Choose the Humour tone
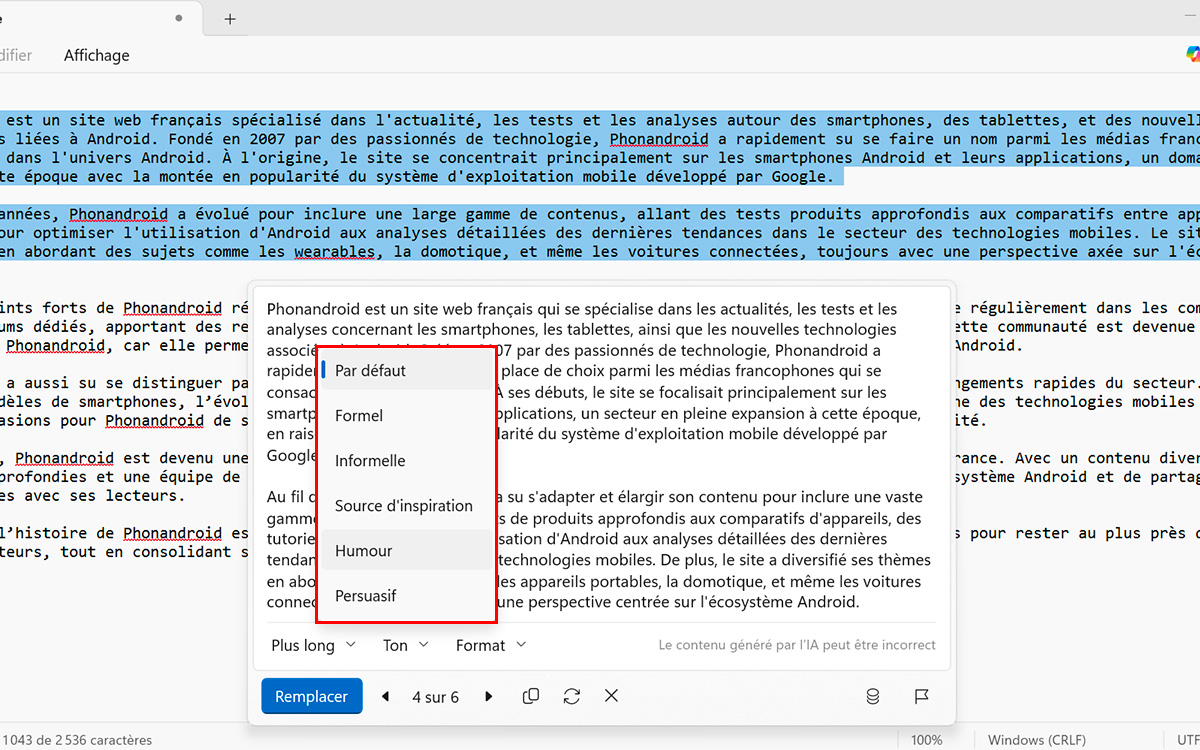 (x=406, y=551)
